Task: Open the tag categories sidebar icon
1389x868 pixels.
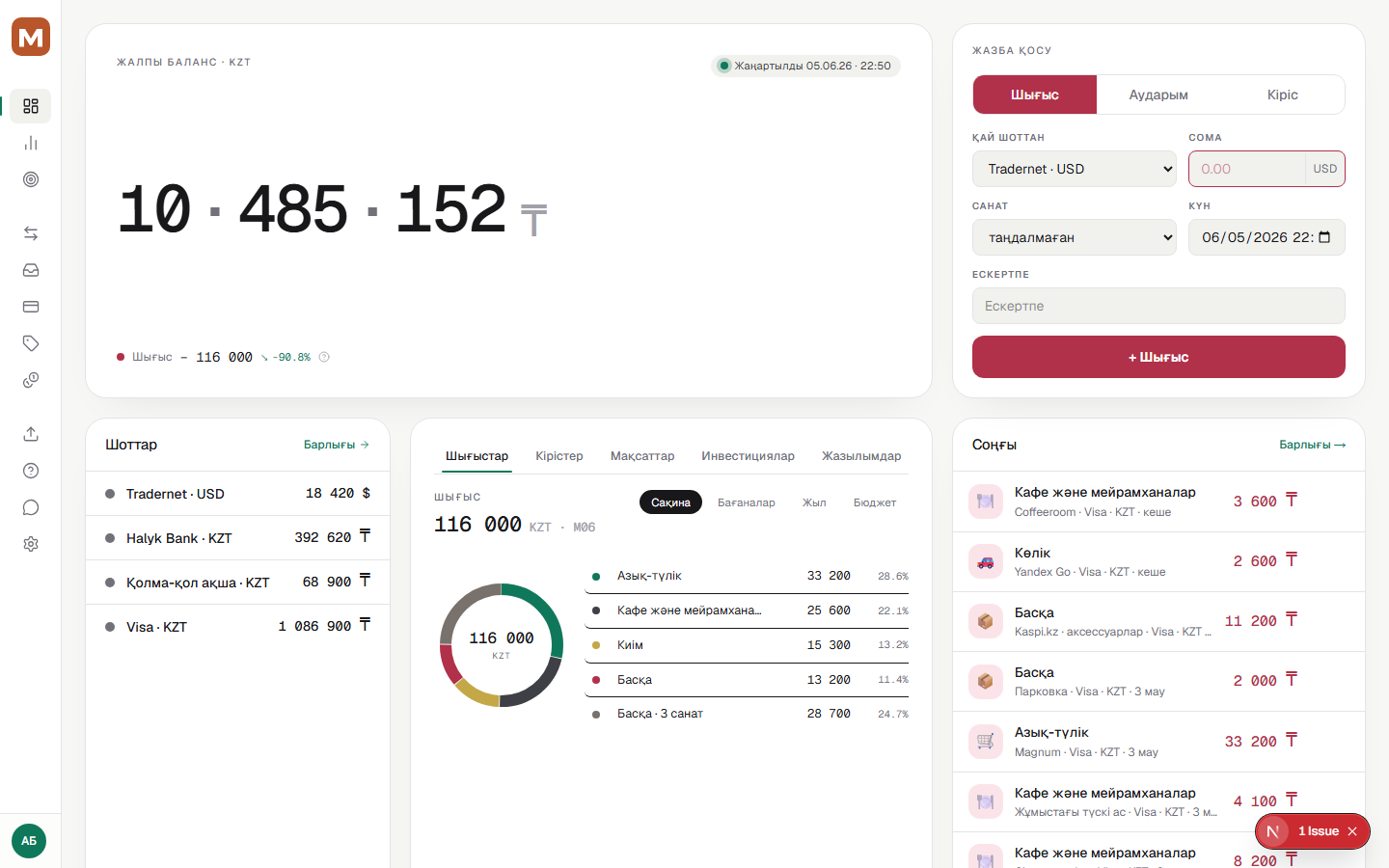Action: click(x=31, y=343)
